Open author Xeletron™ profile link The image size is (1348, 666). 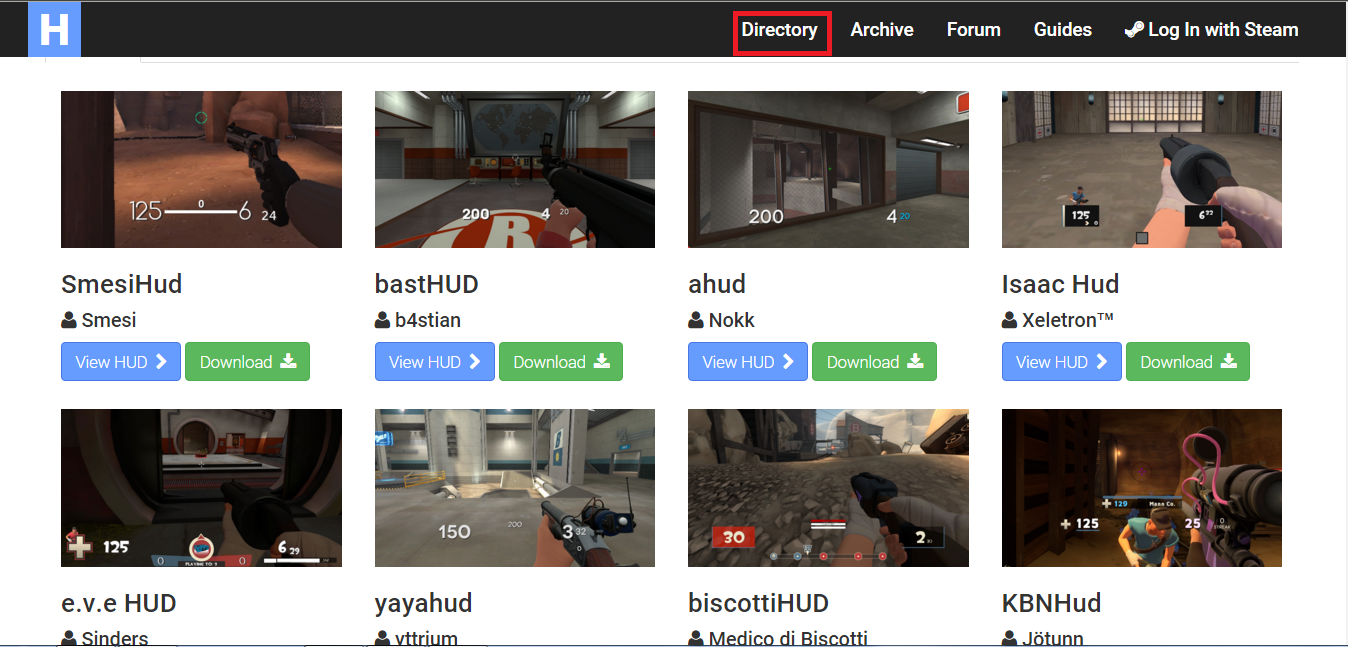click(x=1068, y=320)
